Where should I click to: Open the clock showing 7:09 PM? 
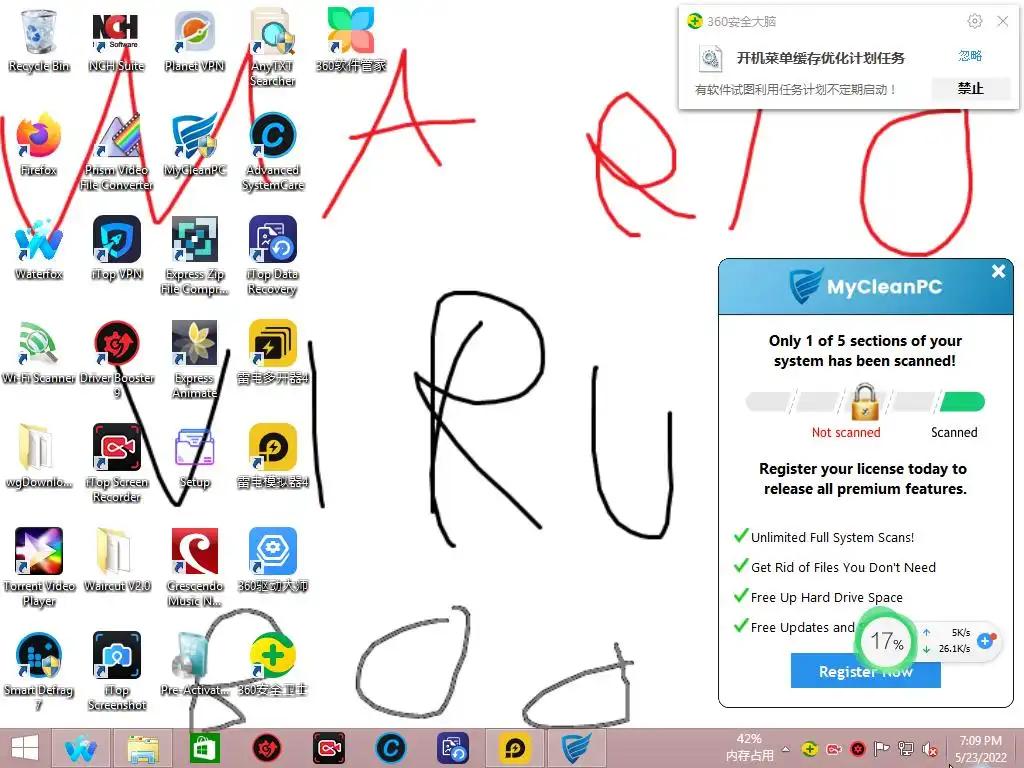pos(980,748)
